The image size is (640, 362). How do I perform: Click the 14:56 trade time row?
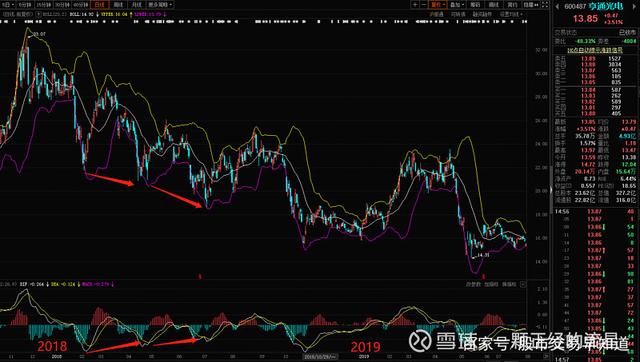click(596, 211)
